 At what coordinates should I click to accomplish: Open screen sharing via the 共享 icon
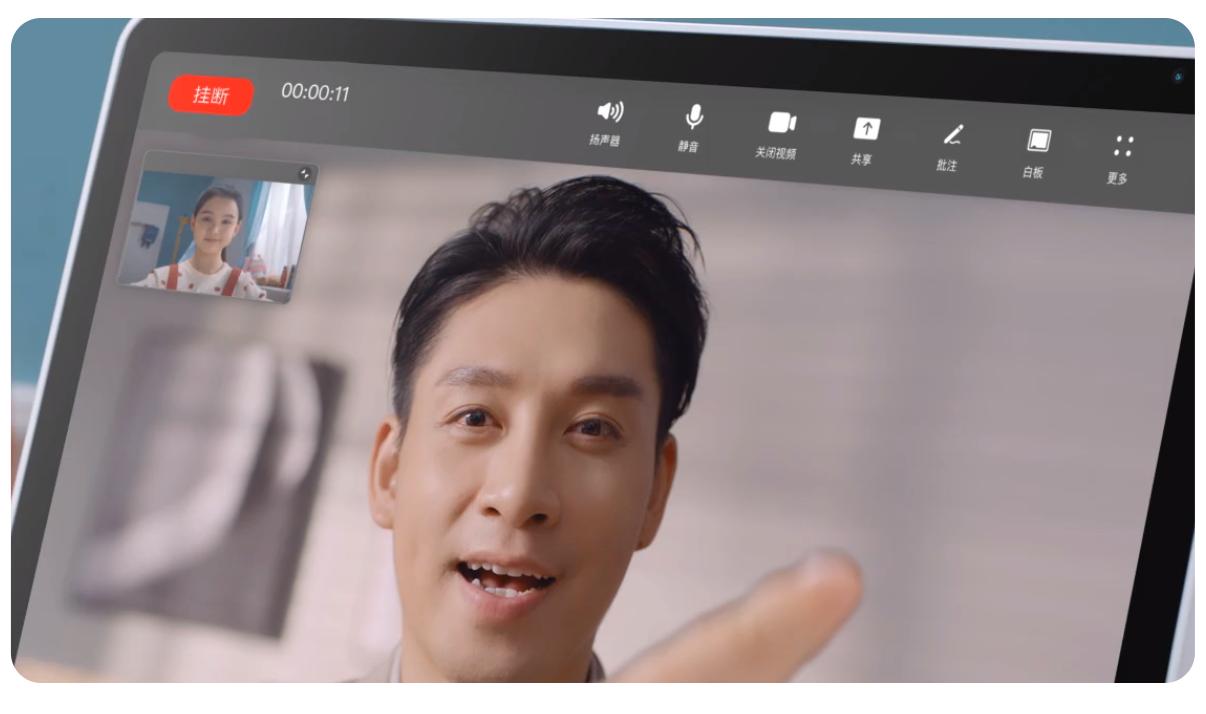tap(866, 129)
